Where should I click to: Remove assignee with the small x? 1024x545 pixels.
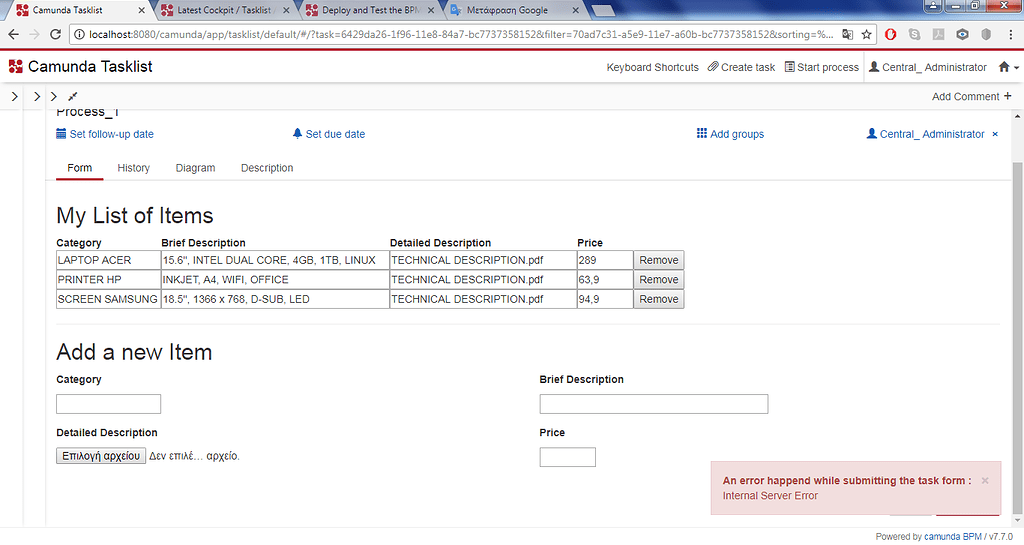pos(995,134)
